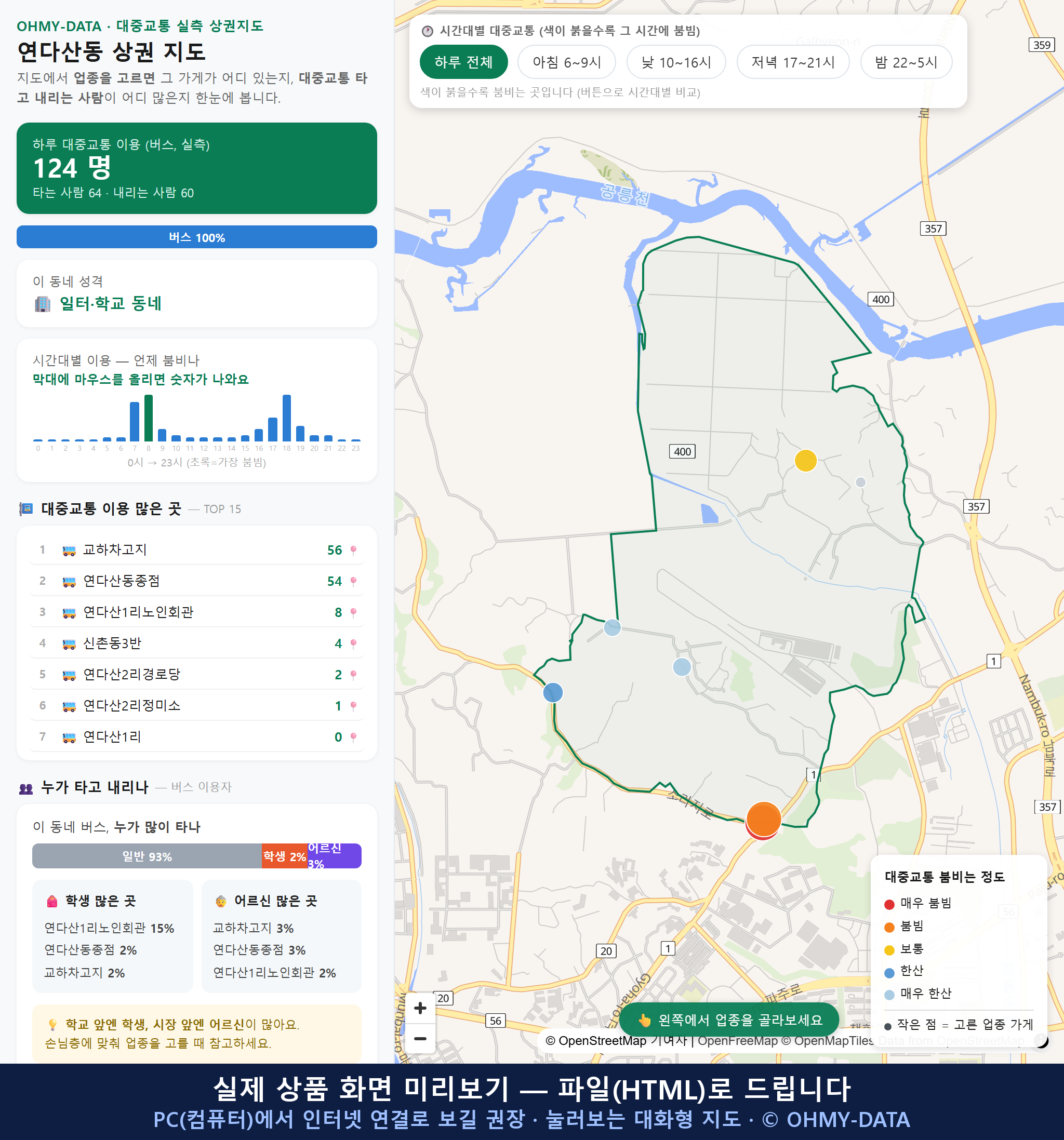The width and height of the screenshot is (1064, 1140).
Task: Locate 교하차고지 via its pin icon
Action: click(x=353, y=551)
